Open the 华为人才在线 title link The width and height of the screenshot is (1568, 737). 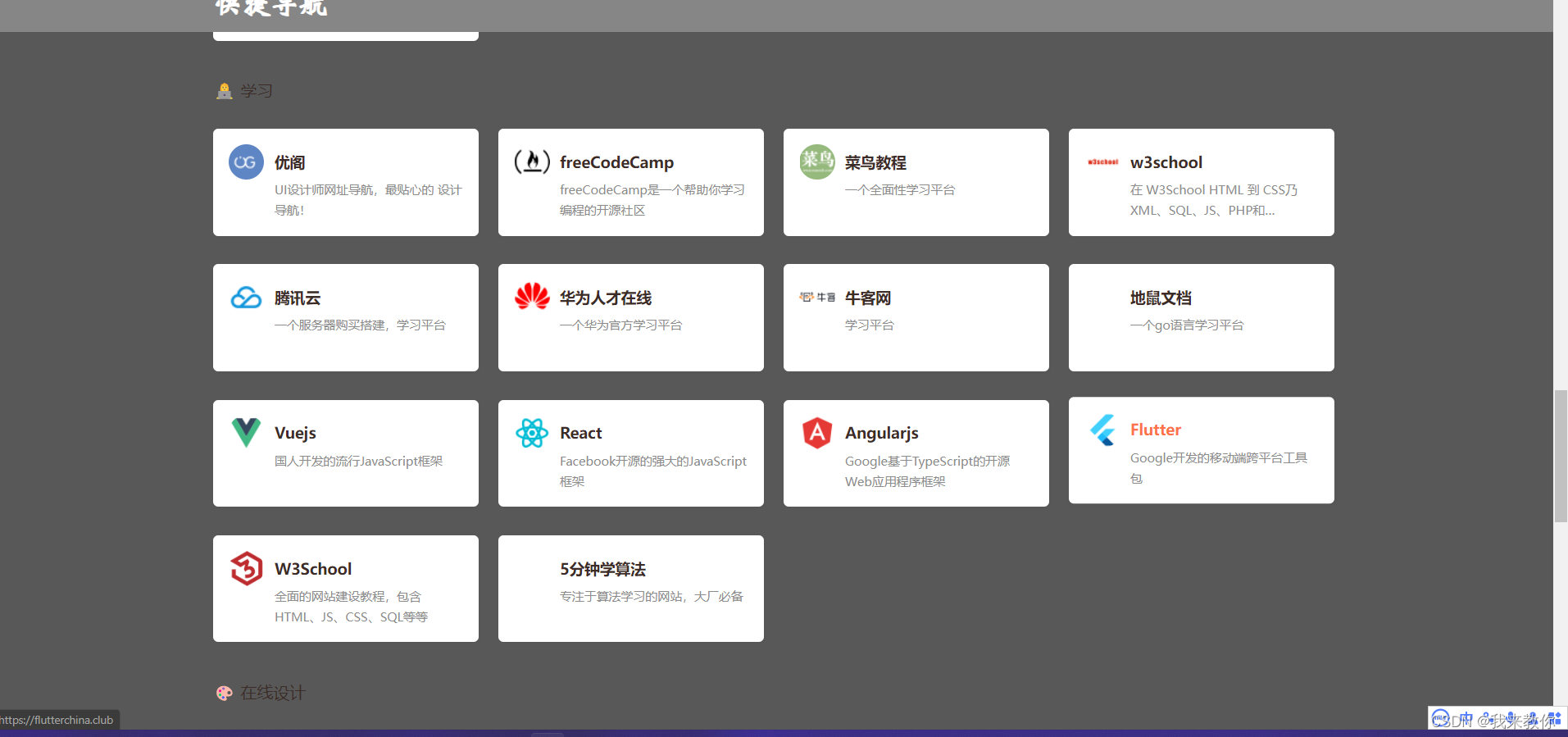[x=606, y=298]
